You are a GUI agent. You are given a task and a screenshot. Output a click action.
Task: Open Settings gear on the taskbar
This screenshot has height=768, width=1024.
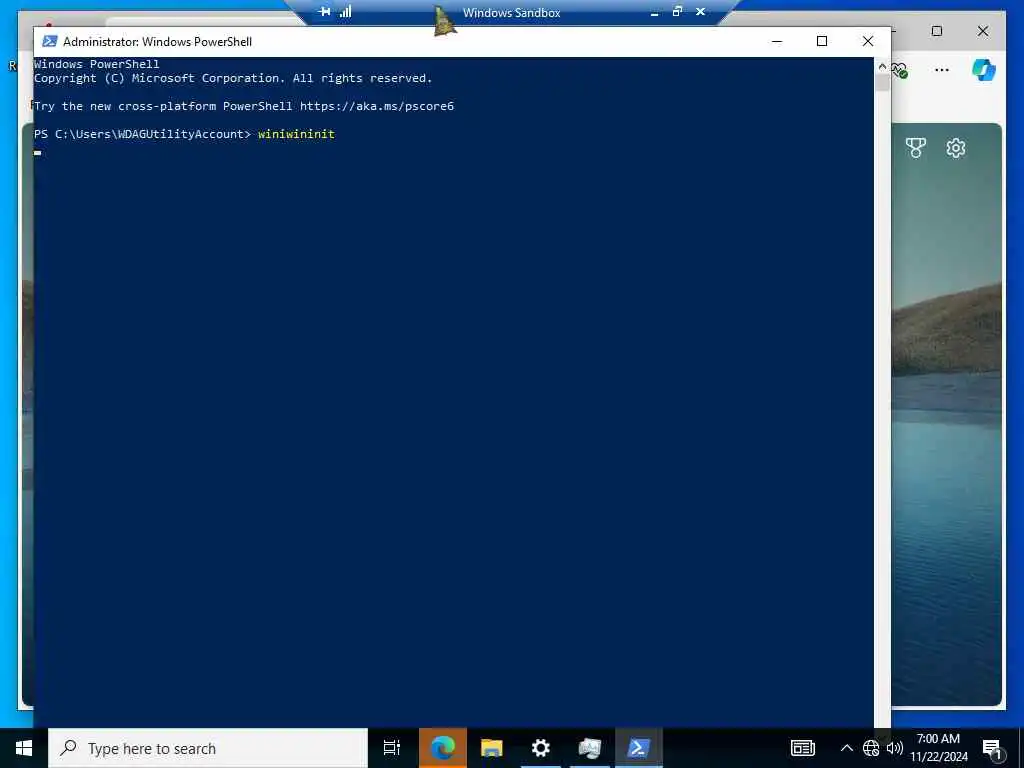(541, 748)
